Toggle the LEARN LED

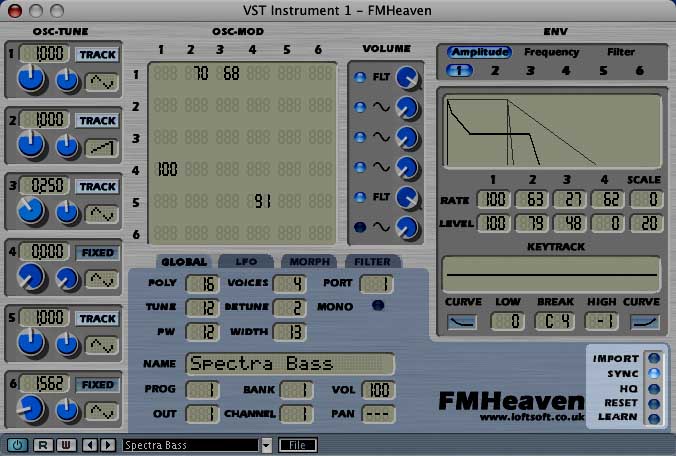click(654, 418)
